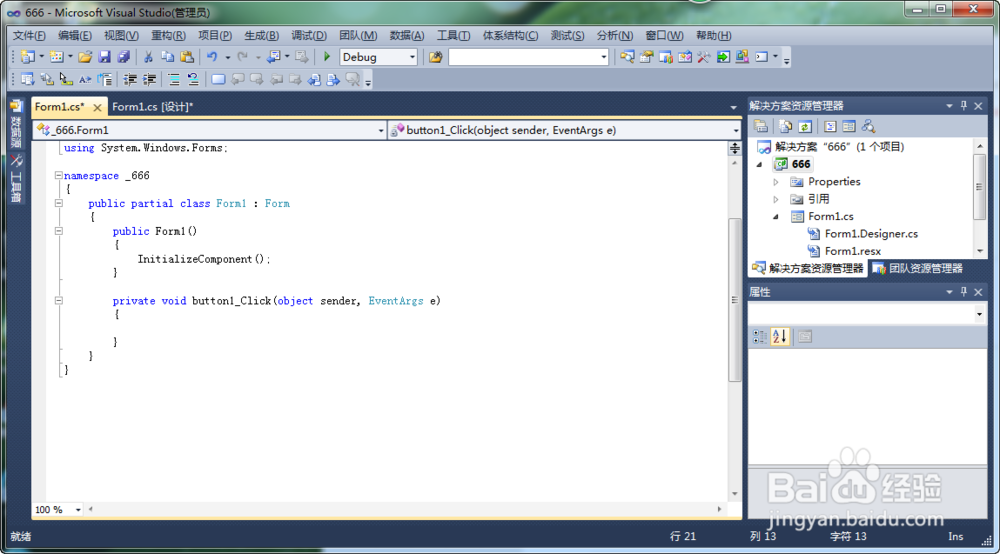Expand the Properties node in Solution Explorer
This screenshot has width=1000, height=554.
776,182
